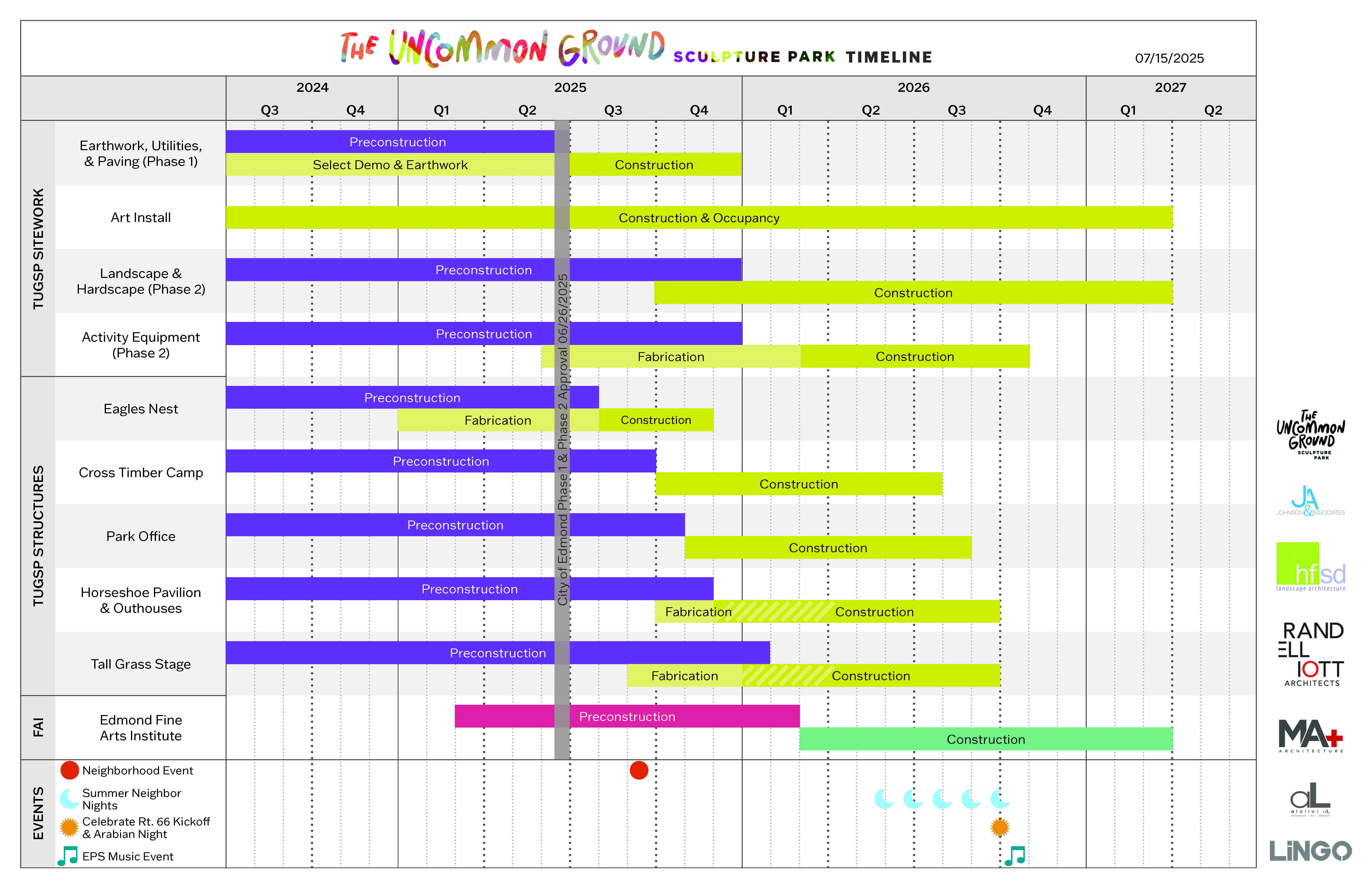Click the 2025 year header
Screen dimensions: 1372x888
[x=570, y=88]
